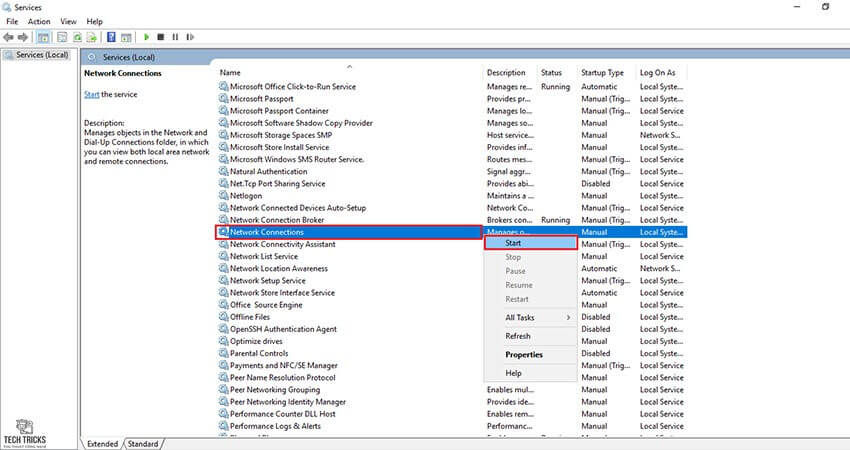Screen dimensions: 850x450
Task: Click the gear icon beside Microsoft Passport
Action: pos(223,99)
